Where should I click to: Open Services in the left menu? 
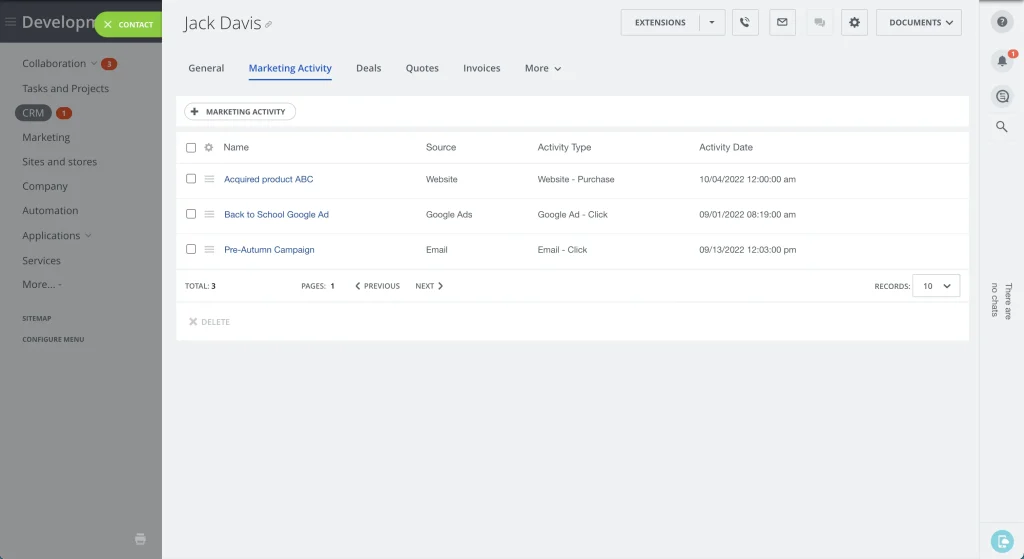[41, 260]
